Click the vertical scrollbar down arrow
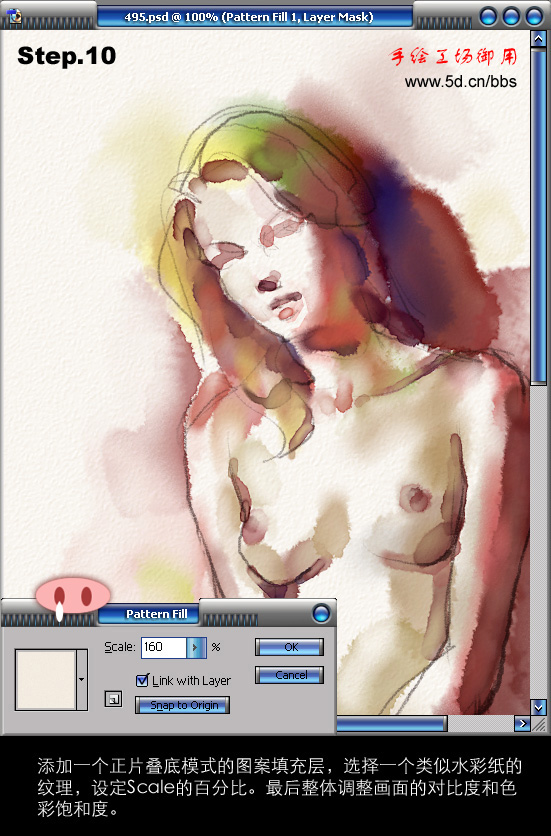This screenshot has width=551, height=836. click(x=538, y=707)
